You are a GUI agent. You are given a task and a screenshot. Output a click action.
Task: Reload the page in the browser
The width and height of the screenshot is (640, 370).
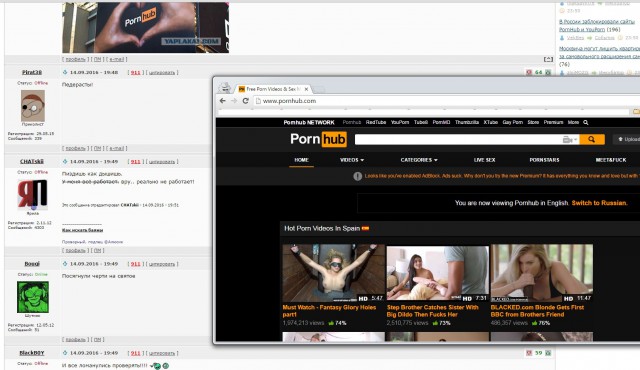[x=245, y=101]
